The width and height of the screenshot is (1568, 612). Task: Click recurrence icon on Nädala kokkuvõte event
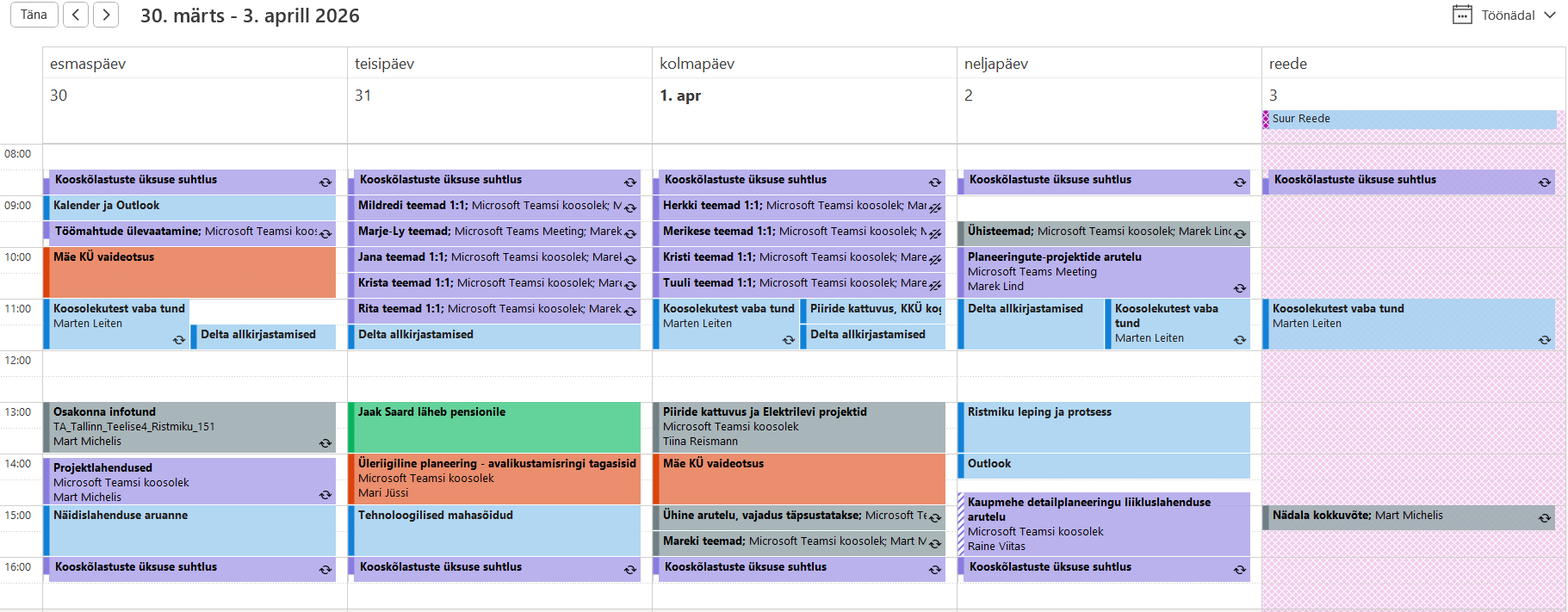[x=1544, y=518]
